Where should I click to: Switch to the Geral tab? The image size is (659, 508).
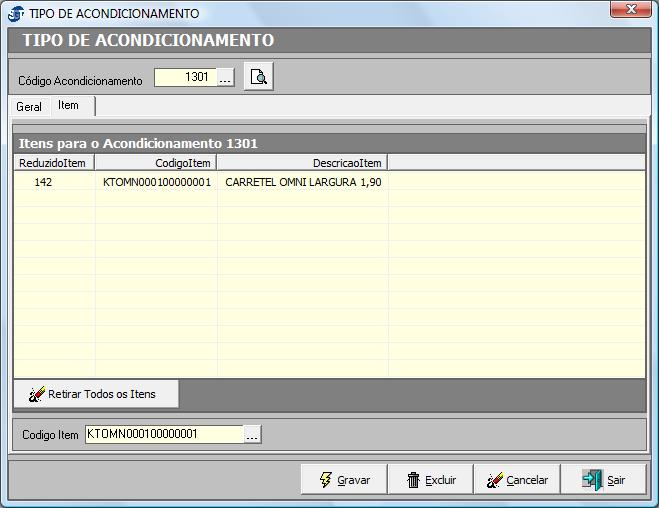coord(29,106)
